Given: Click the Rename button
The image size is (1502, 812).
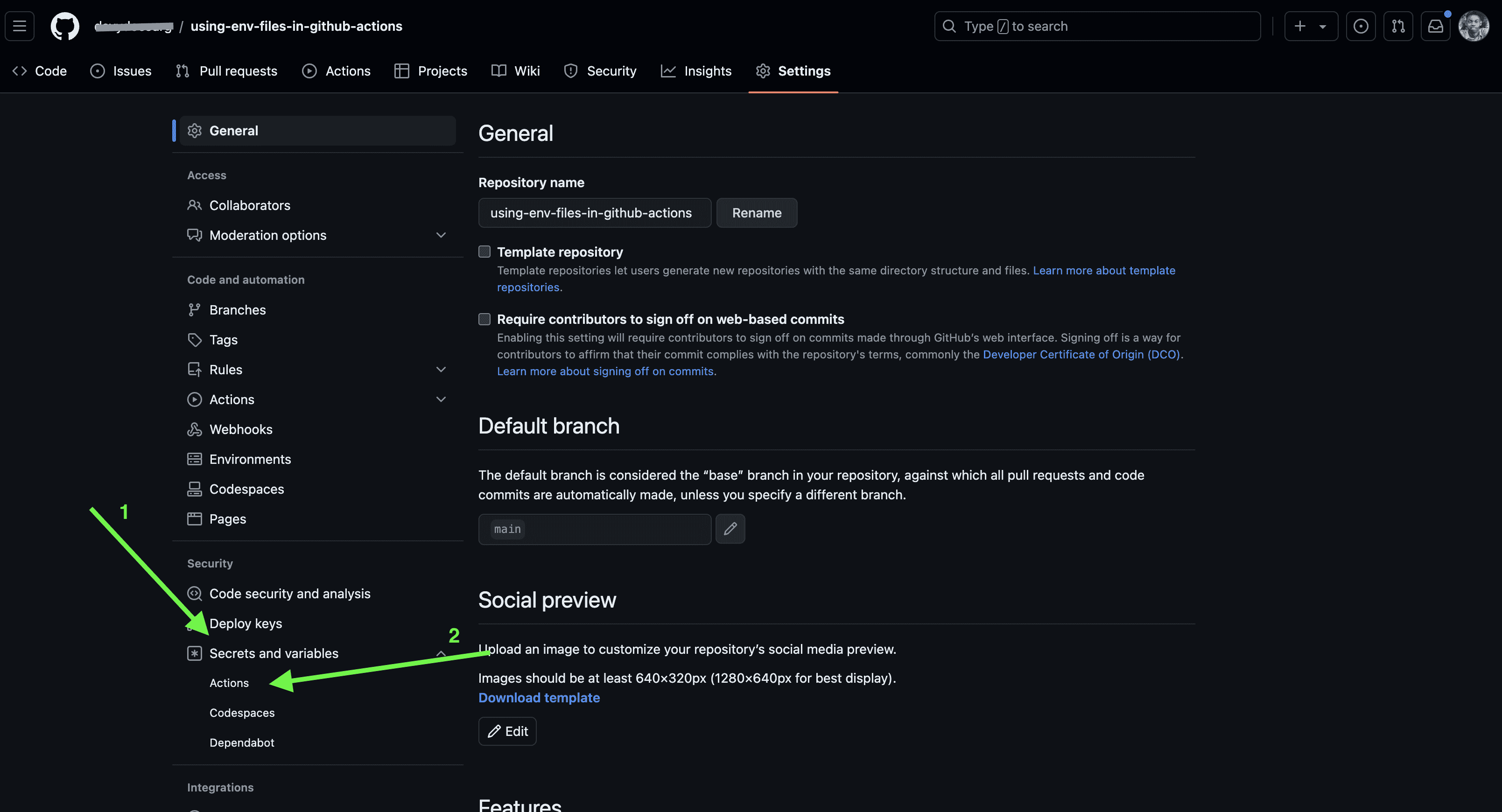Looking at the screenshot, I should pos(756,213).
